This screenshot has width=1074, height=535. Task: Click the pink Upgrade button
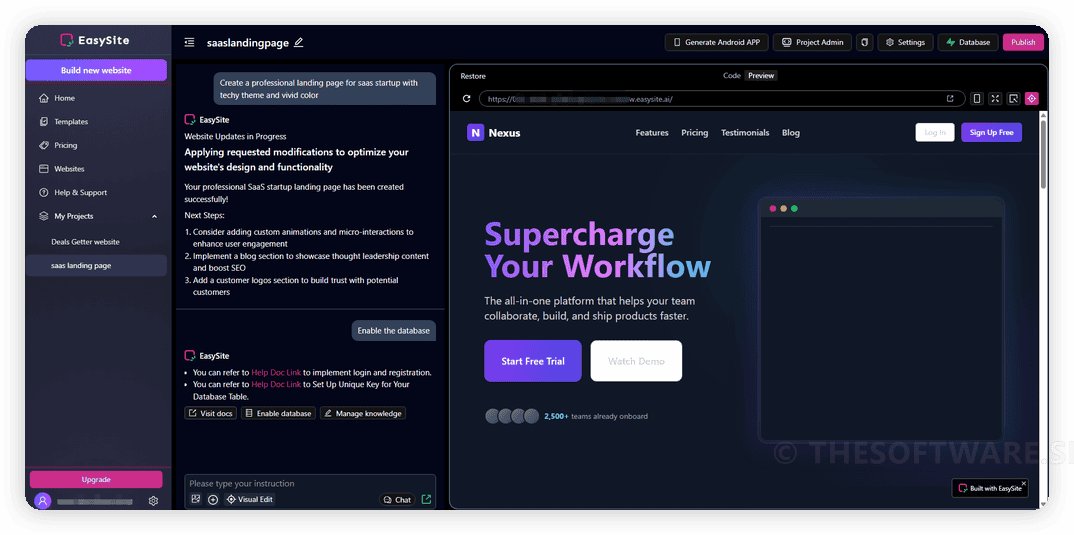point(96,480)
